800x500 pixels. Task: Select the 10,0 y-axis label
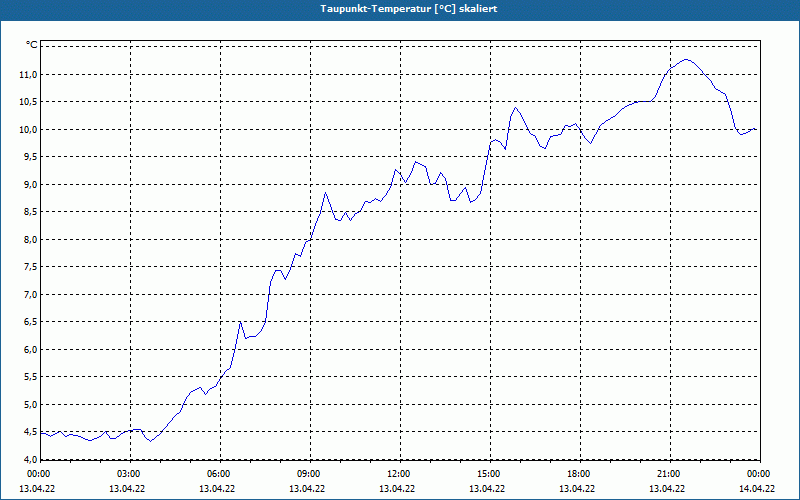(29, 129)
